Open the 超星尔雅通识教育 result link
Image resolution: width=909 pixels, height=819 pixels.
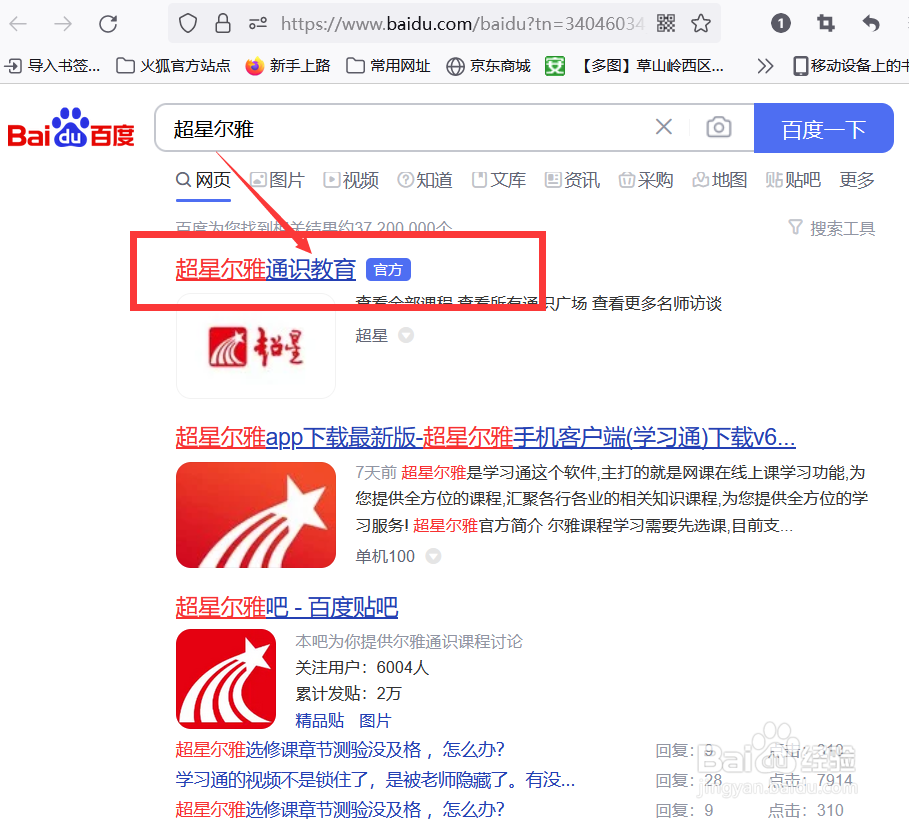click(x=266, y=270)
